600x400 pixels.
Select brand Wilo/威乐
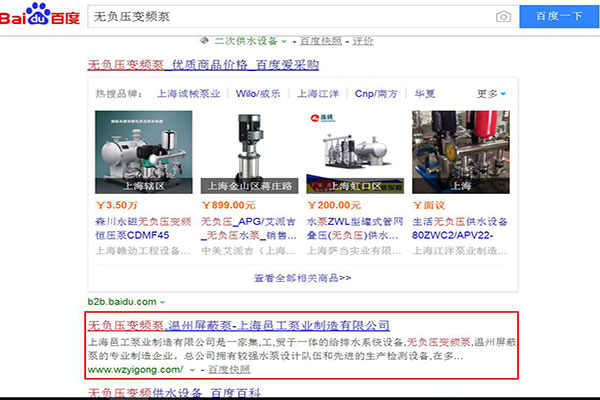[x=258, y=94]
